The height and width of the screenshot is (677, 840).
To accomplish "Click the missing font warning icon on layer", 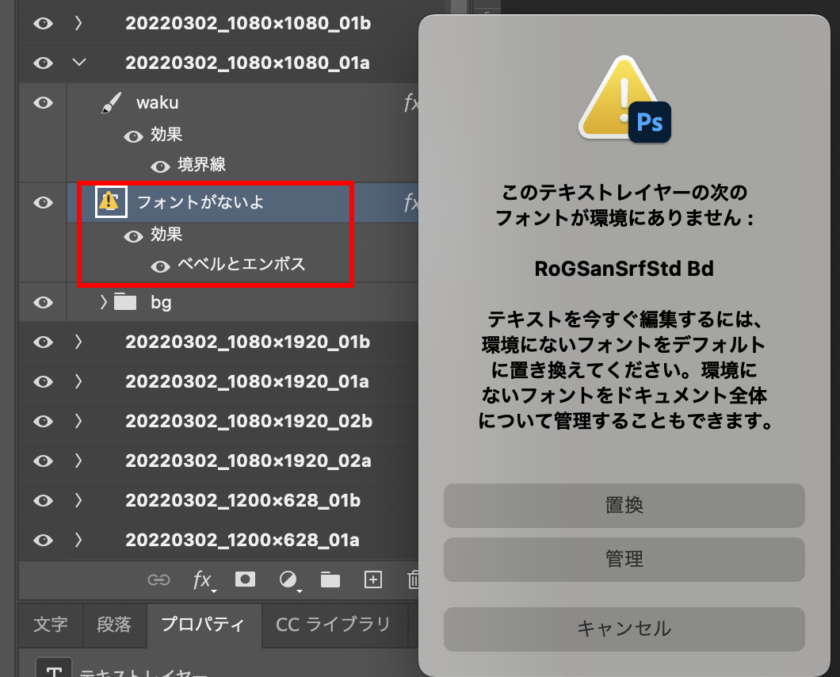I will [x=110, y=202].
